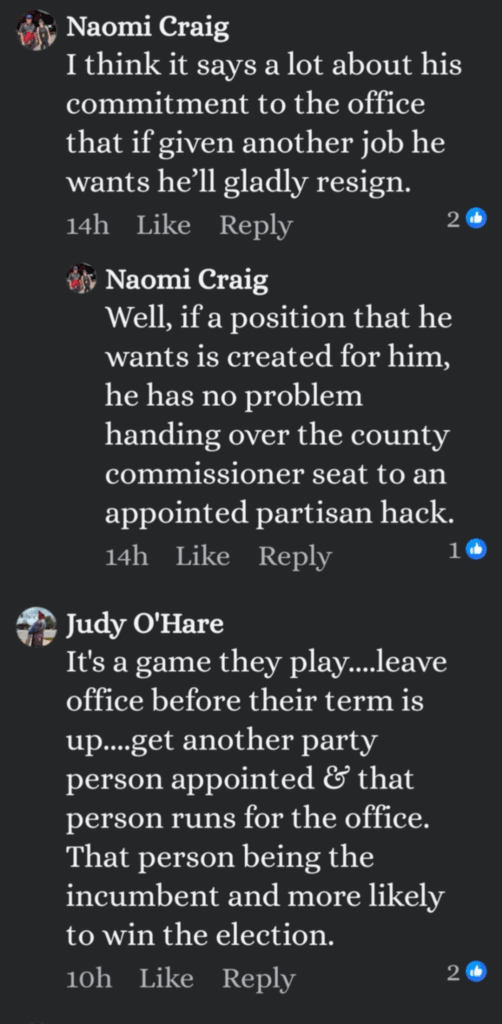Viewport: 502px width, 1024px height.
Task: Open the Naomi Craig name above 'Well, if a position'
Action: (x=187, y=279)
